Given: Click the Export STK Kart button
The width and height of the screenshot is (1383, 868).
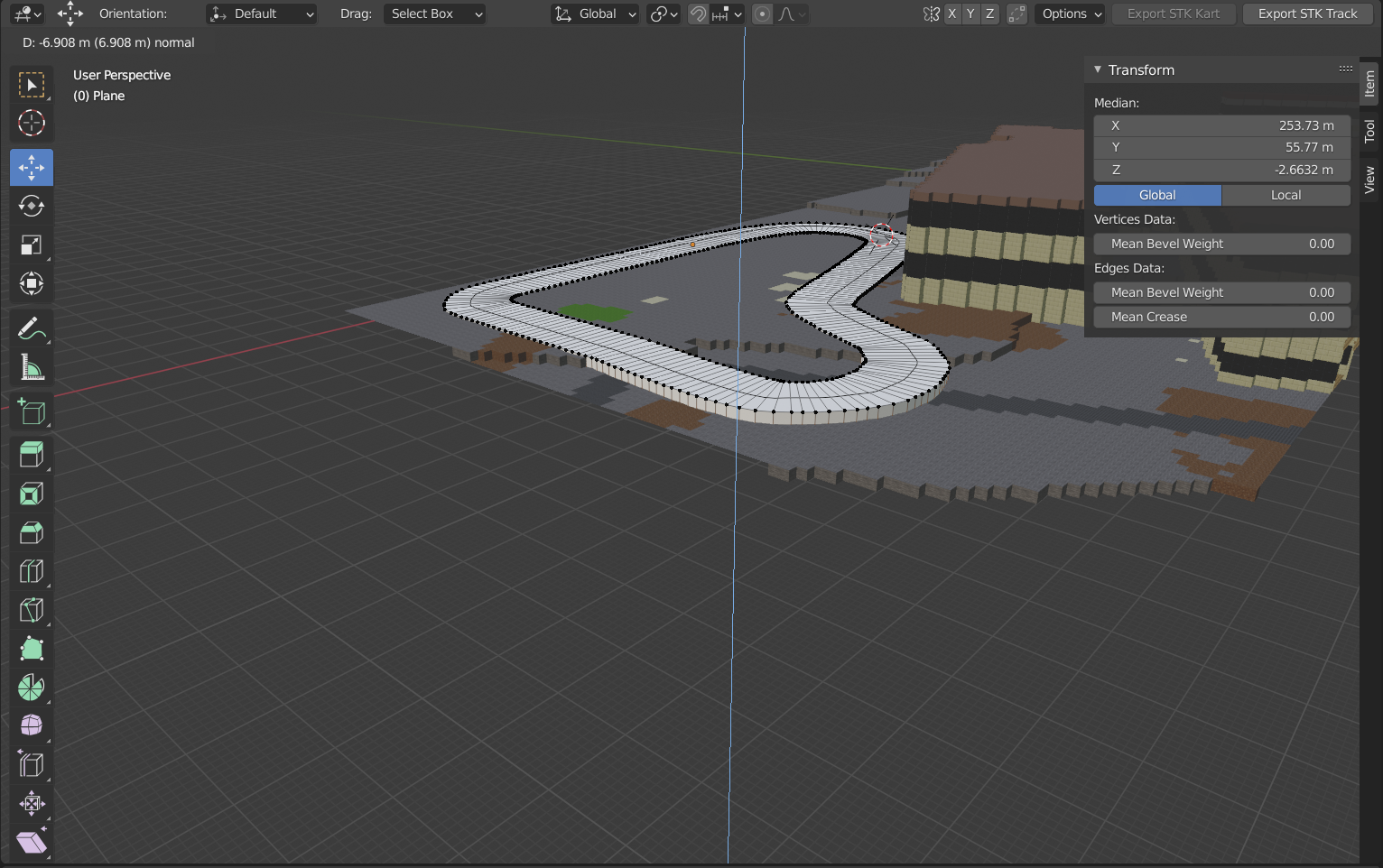Looking at the screenshot, I should 1173,14.
